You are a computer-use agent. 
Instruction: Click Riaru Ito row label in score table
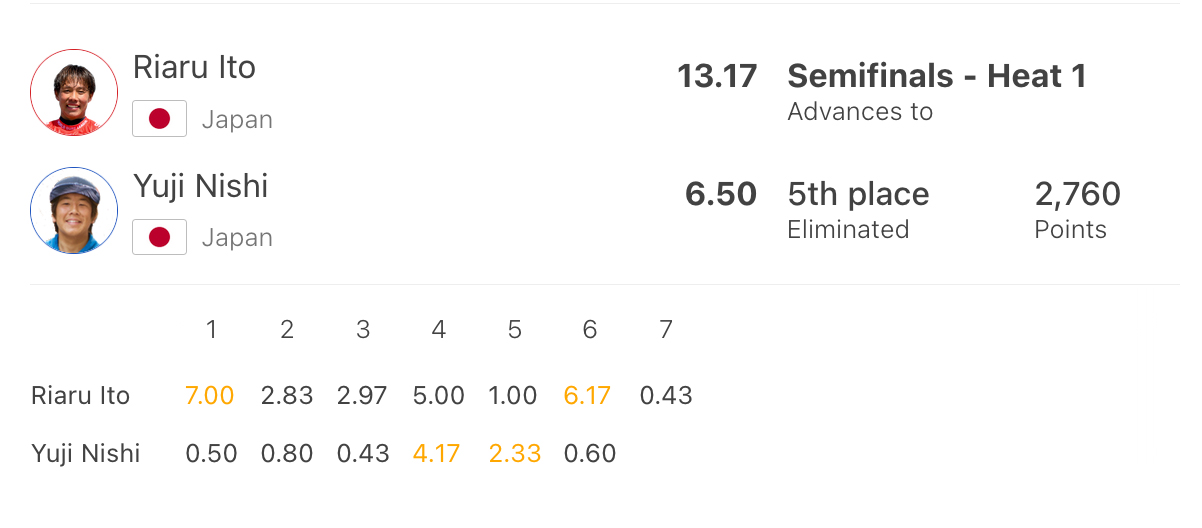click(x=81, y=396)
